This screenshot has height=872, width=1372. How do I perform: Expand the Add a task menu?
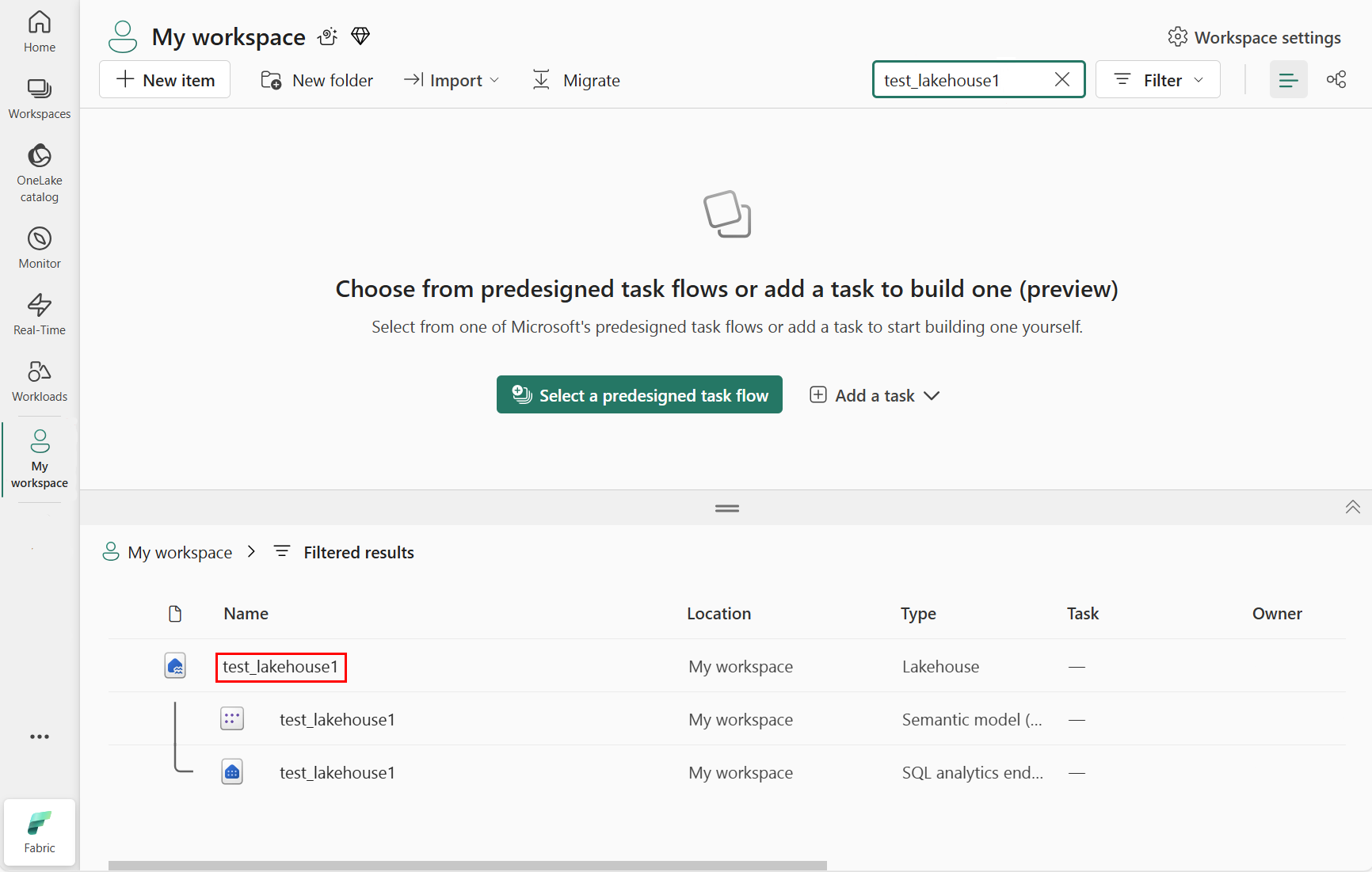pyautogui.click(x=875, y=395)
